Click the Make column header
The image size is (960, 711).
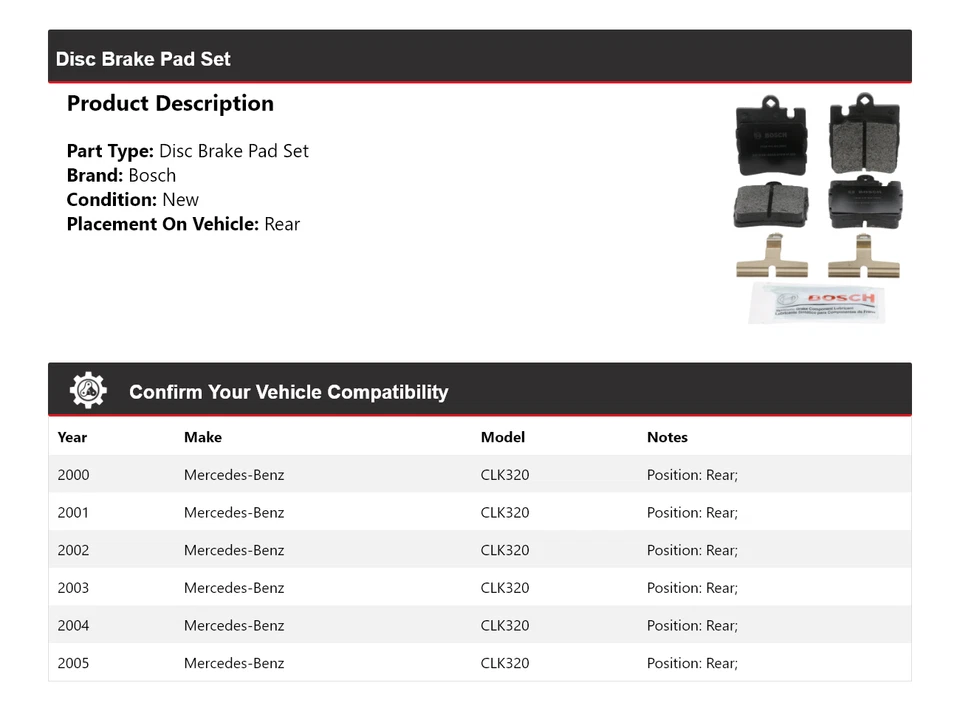pos(203,437)
